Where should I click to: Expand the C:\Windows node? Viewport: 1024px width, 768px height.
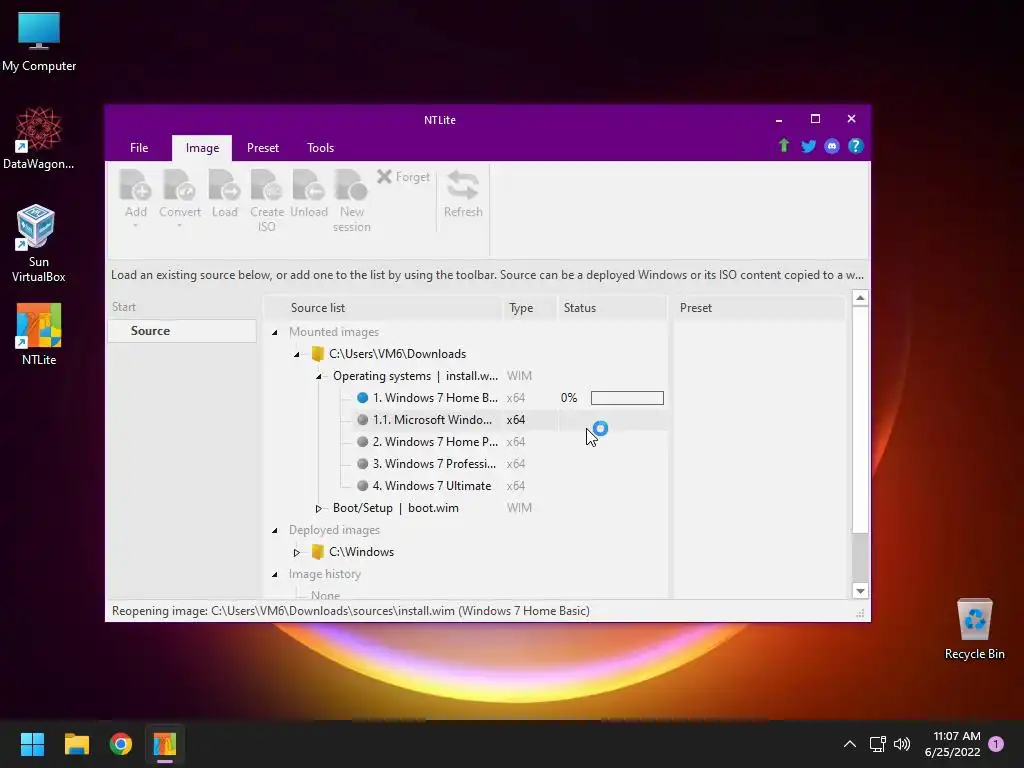(x=296, y=552)
